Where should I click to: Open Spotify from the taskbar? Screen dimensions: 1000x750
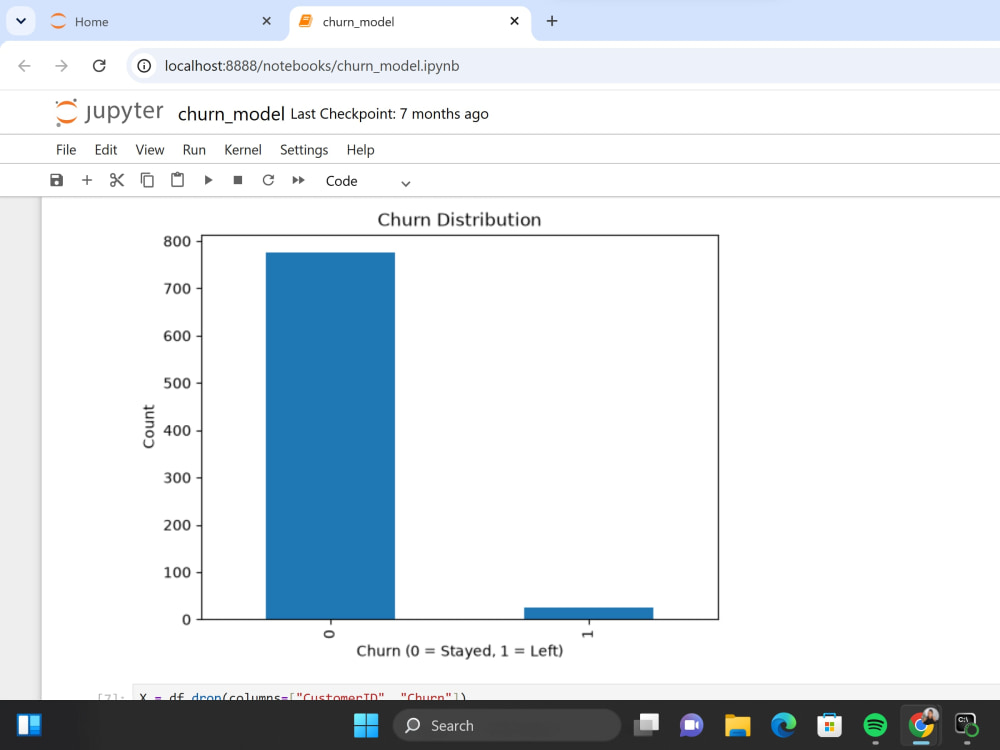(x=875, y=725)
